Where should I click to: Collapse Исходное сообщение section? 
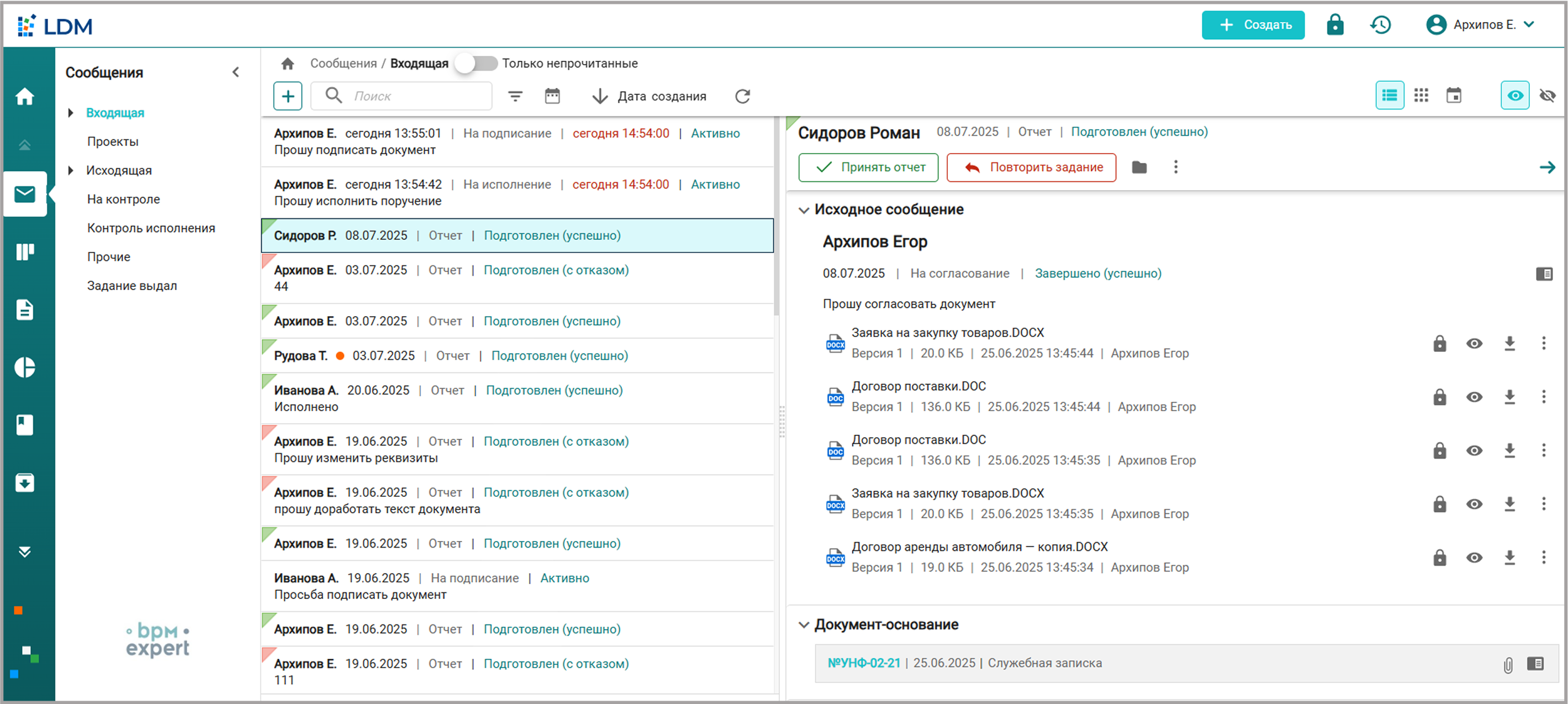point(804,209)
